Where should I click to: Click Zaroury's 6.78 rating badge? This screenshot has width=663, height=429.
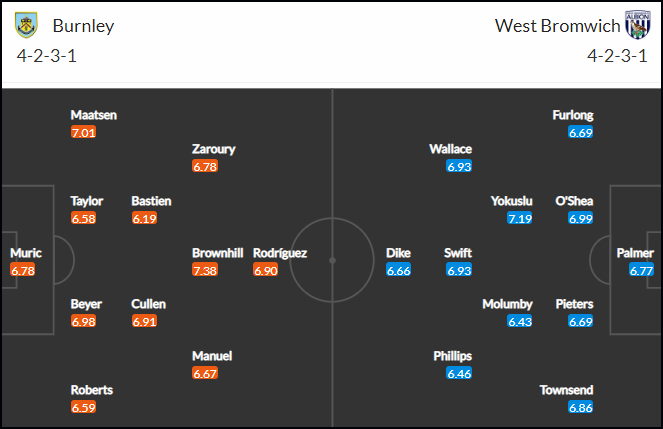(x=205, y=167)
